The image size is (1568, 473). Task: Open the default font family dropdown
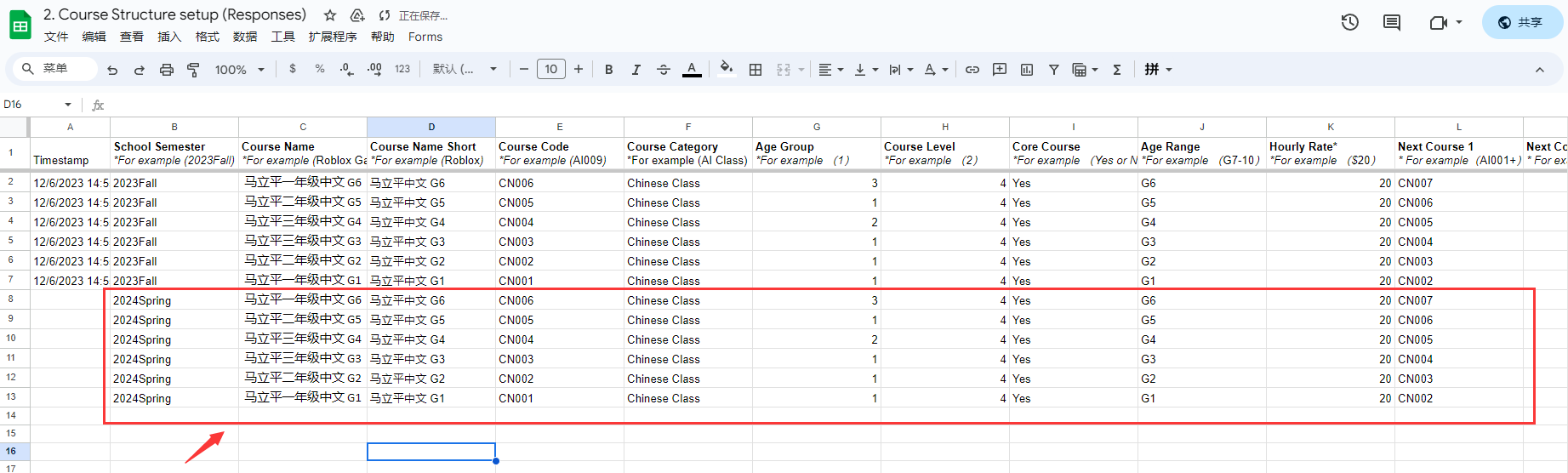pos(465,70)
